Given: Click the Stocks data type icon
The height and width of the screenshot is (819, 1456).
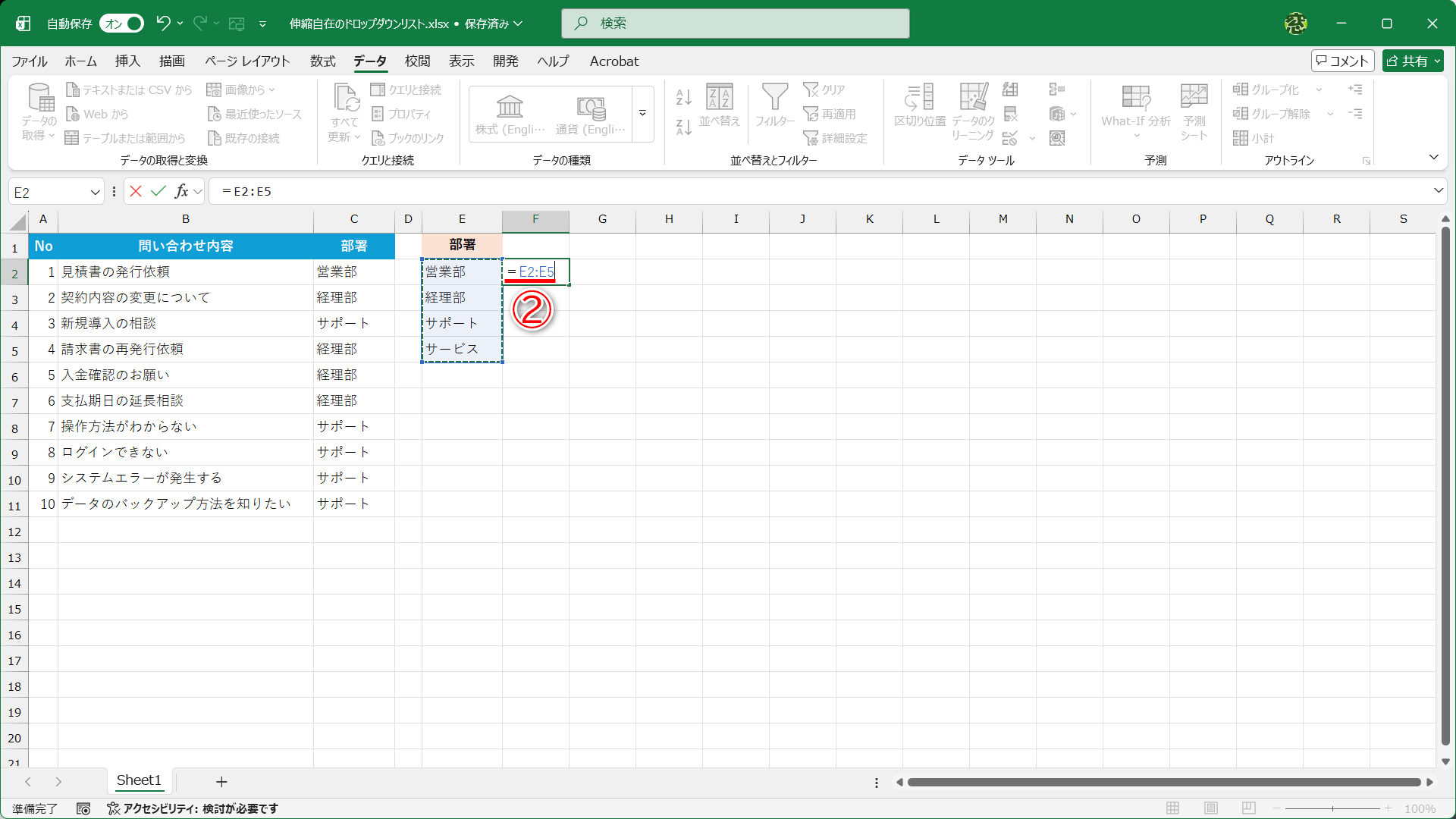Looking at the screenshot, I should tap(510, 108).
